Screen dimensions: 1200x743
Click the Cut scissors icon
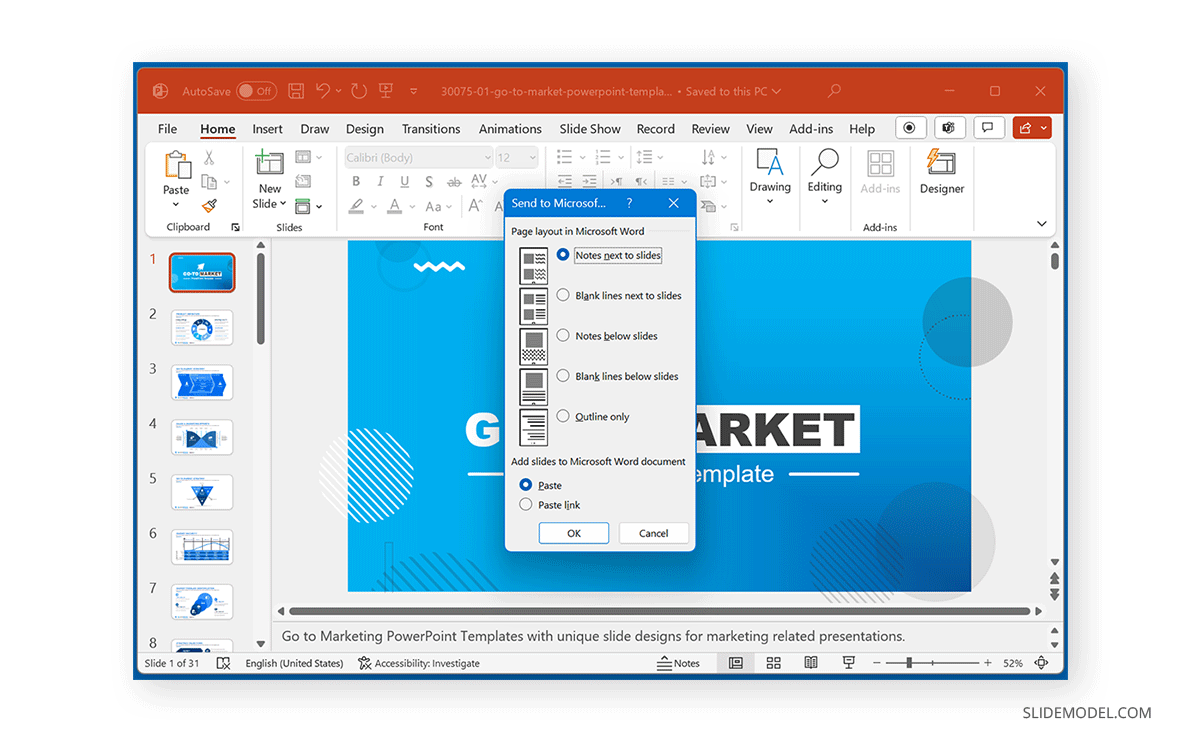point(209,158)
